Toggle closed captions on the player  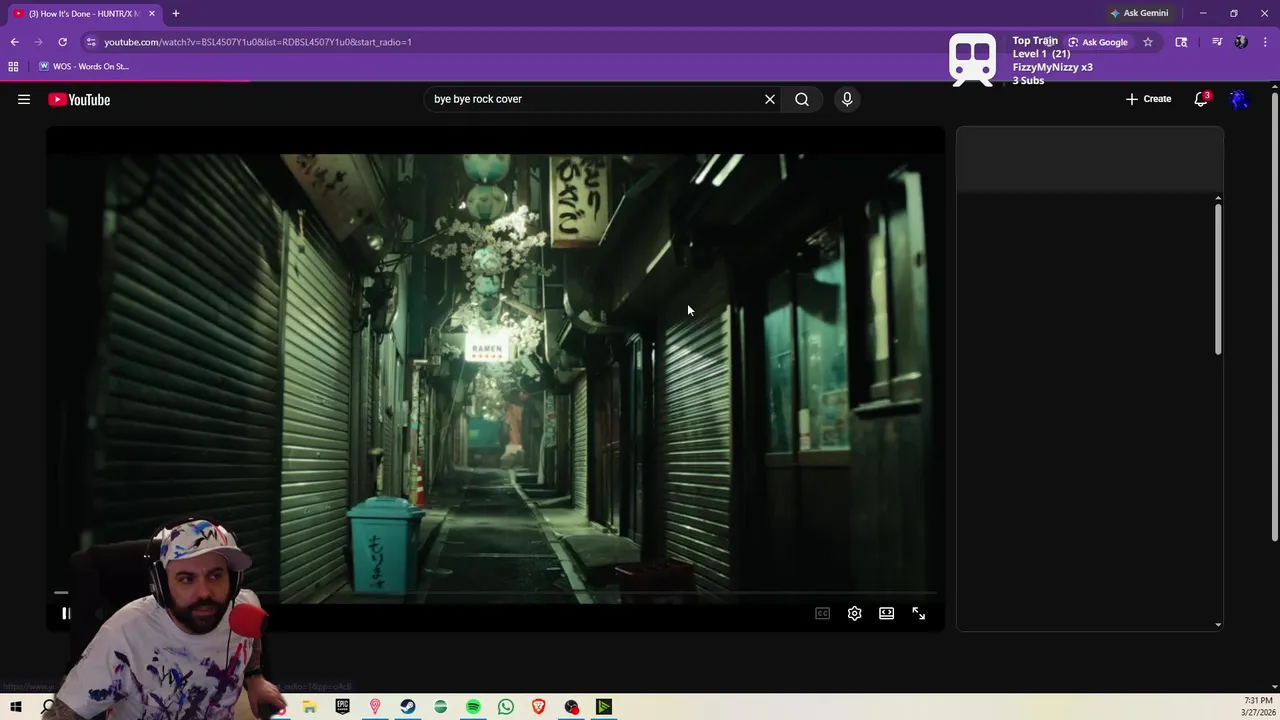[x=822, y=613]
